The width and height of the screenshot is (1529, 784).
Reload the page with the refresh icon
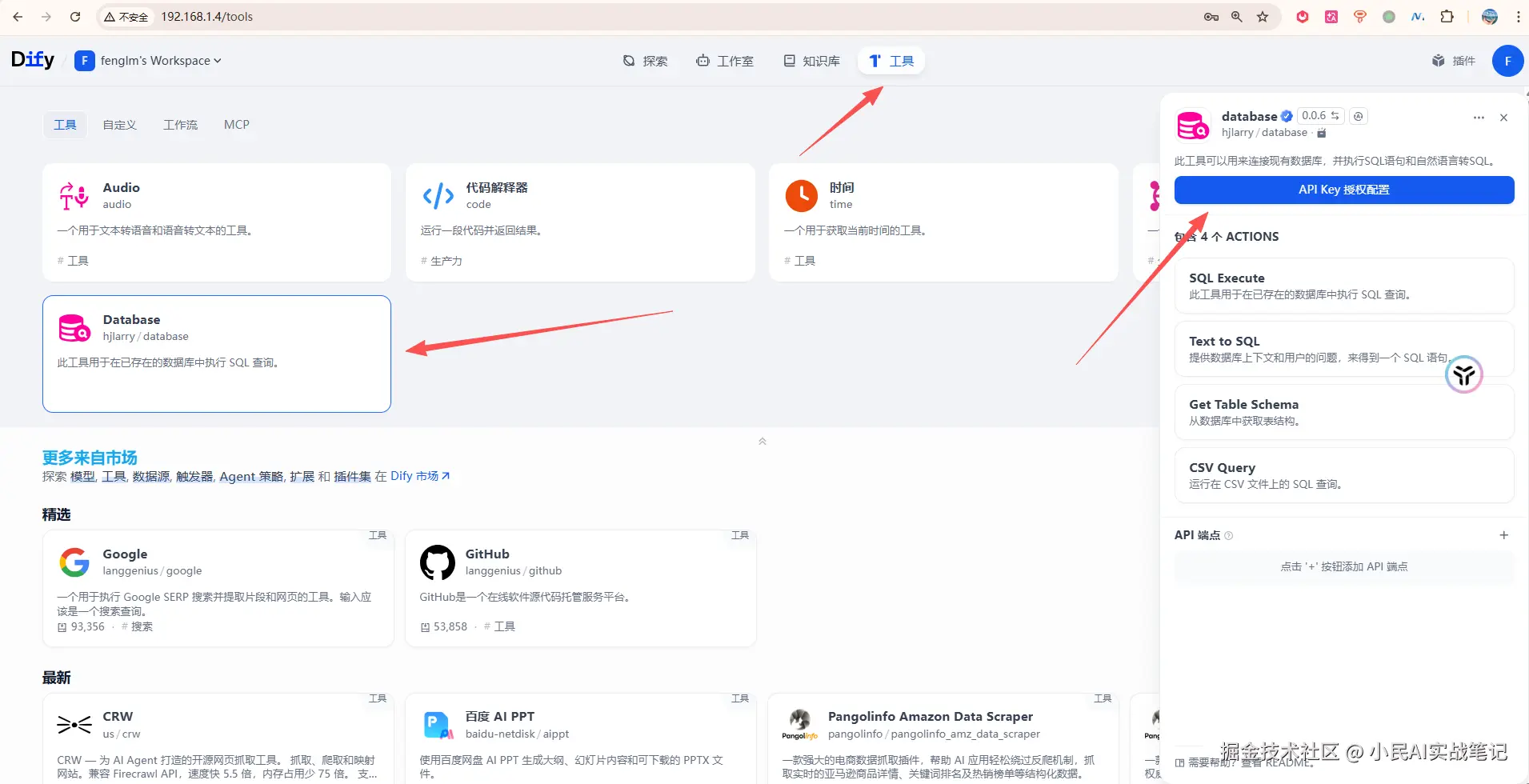click(x=75, y=17)
